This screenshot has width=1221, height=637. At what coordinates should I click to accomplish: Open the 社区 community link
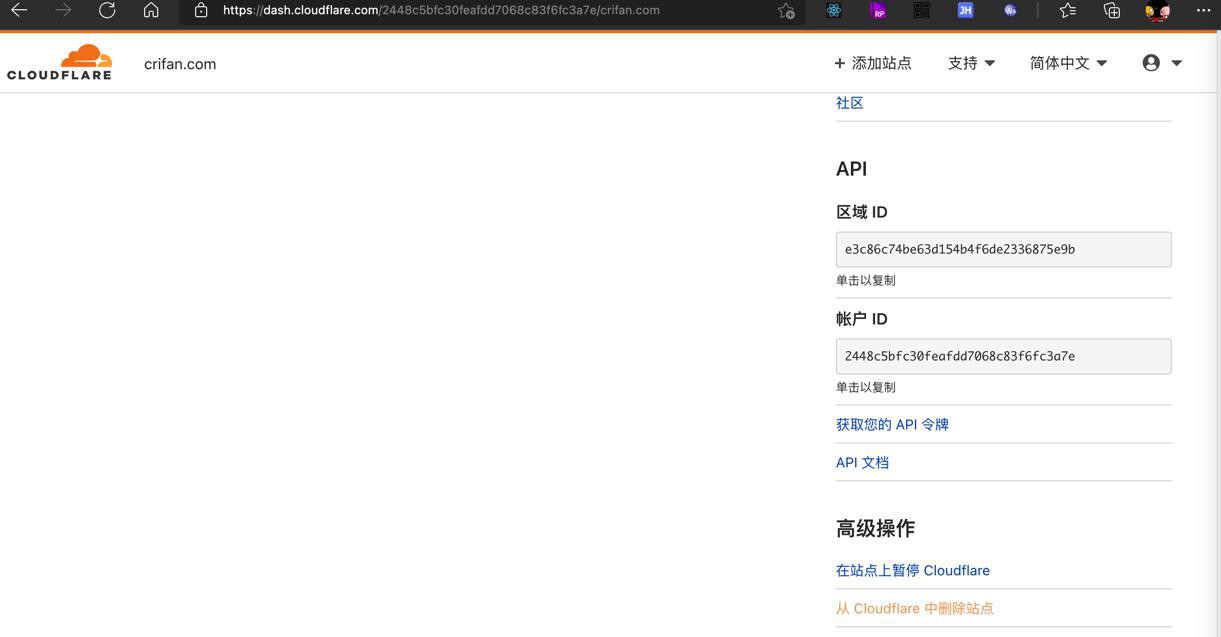click(x=849, y=103)
